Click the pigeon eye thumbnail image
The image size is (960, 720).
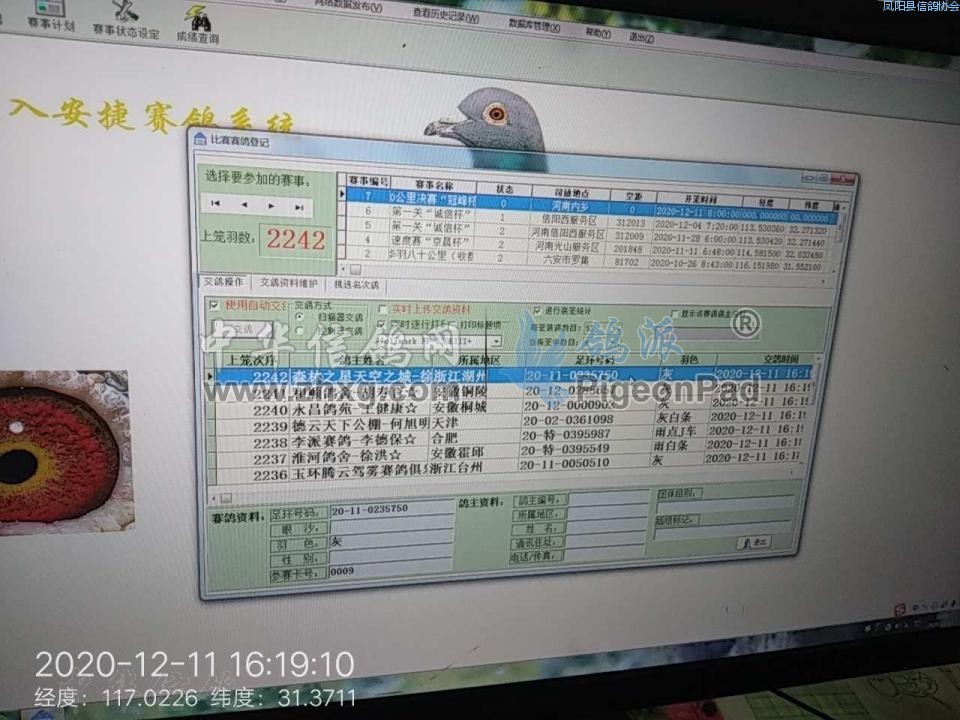coord(64,452)
